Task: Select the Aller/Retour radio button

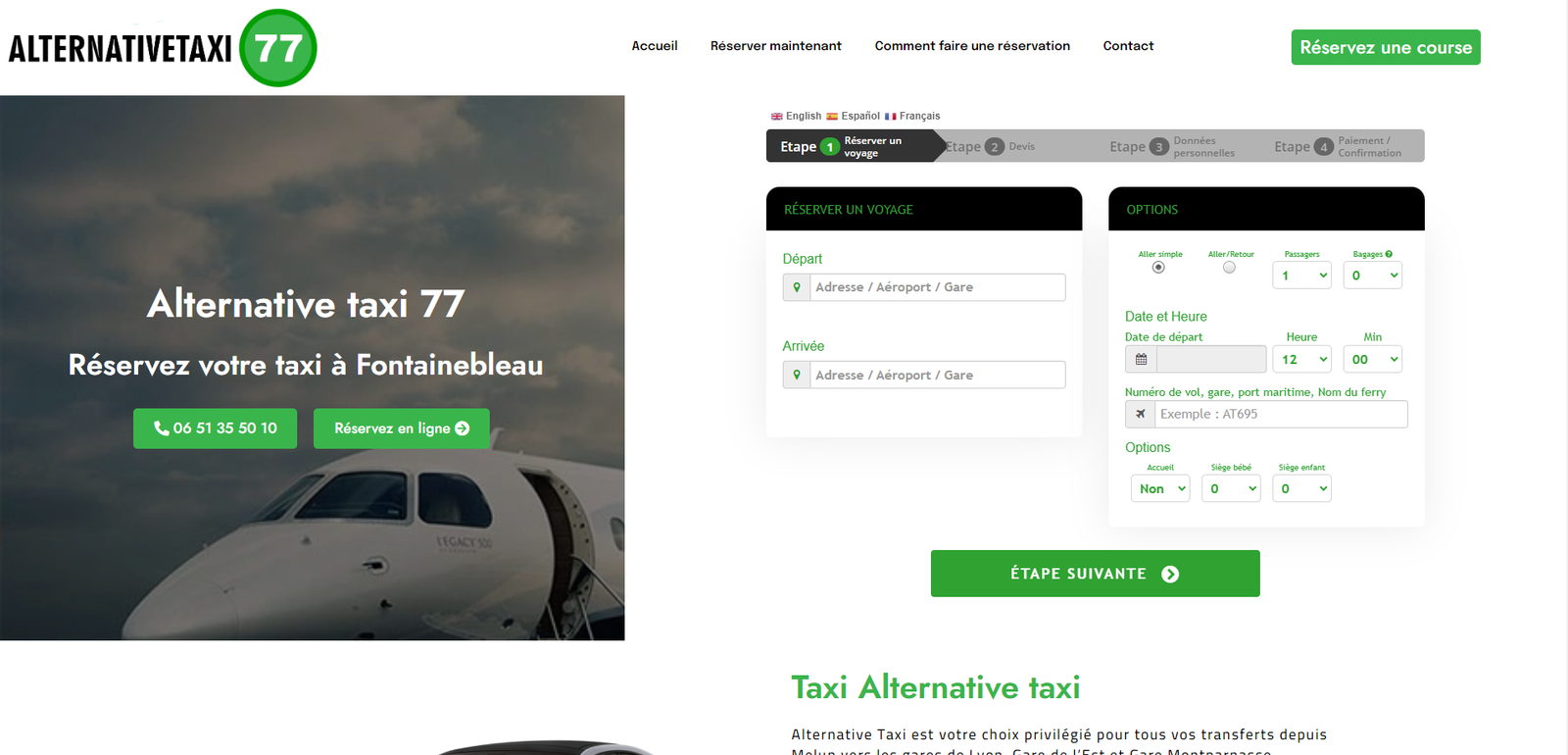Action: coord(1229,267)
